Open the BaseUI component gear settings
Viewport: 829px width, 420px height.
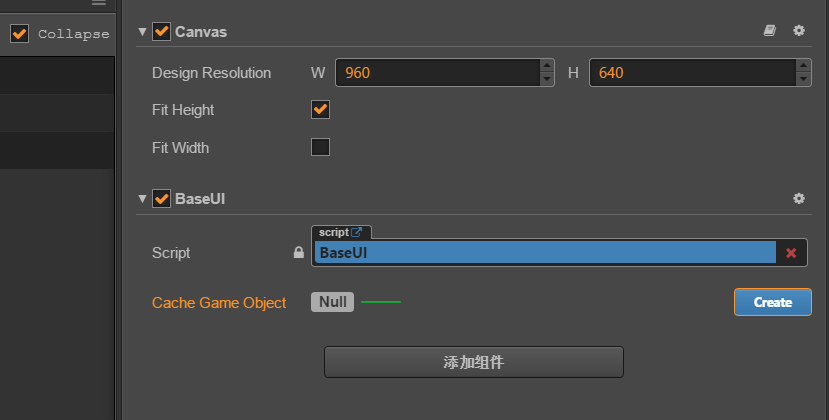(x=799, y=198)
